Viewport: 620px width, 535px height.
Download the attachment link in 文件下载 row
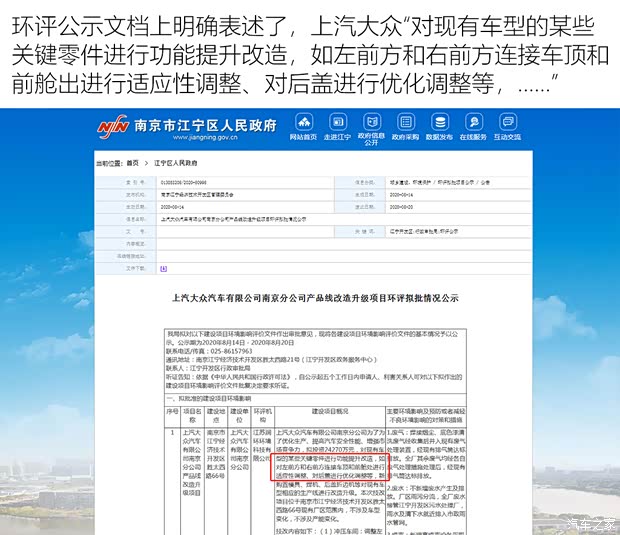click(x=163, y=269)
